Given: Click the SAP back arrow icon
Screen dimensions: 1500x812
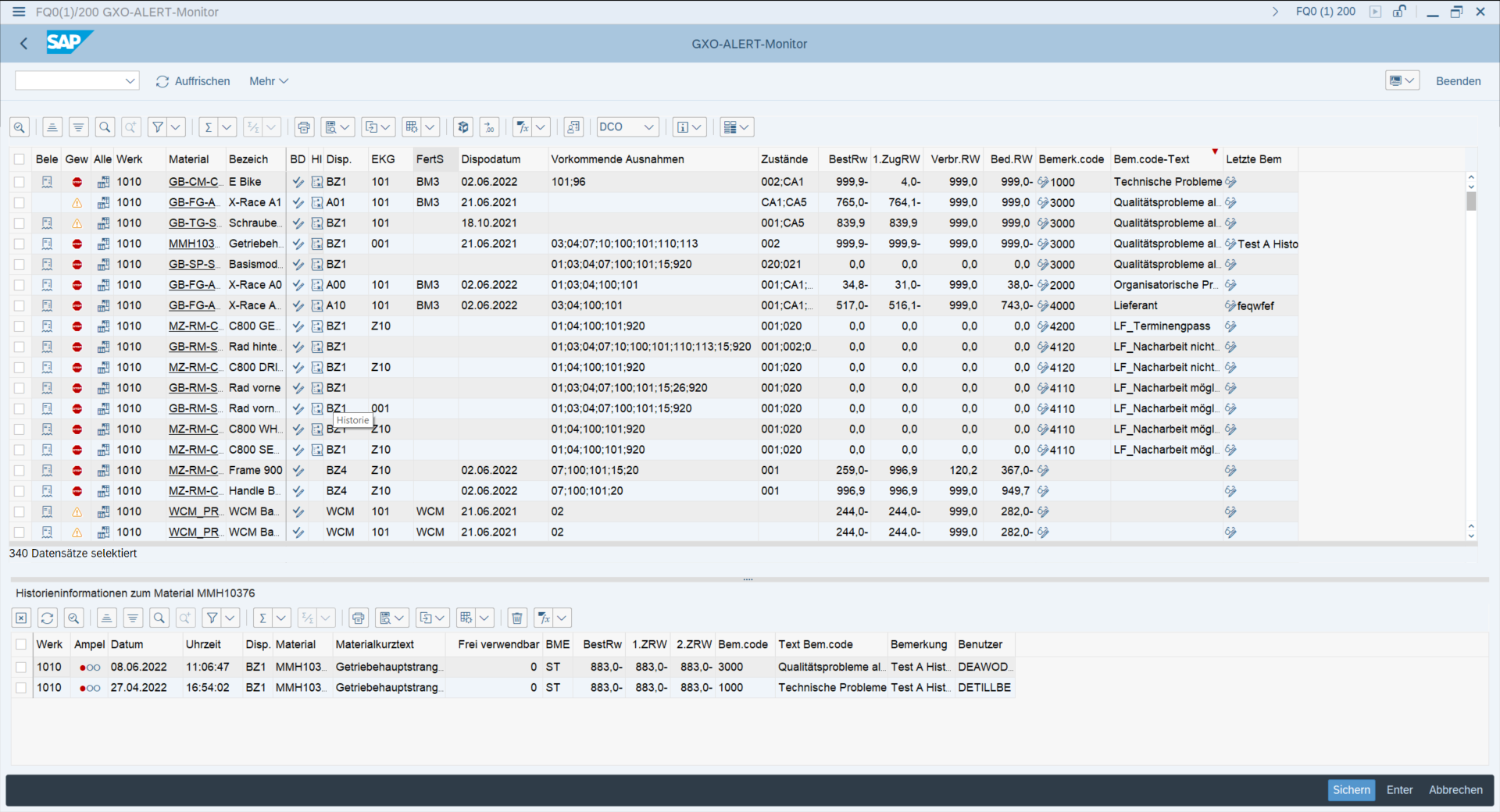Looking at the screenshot, I should 23,44.
